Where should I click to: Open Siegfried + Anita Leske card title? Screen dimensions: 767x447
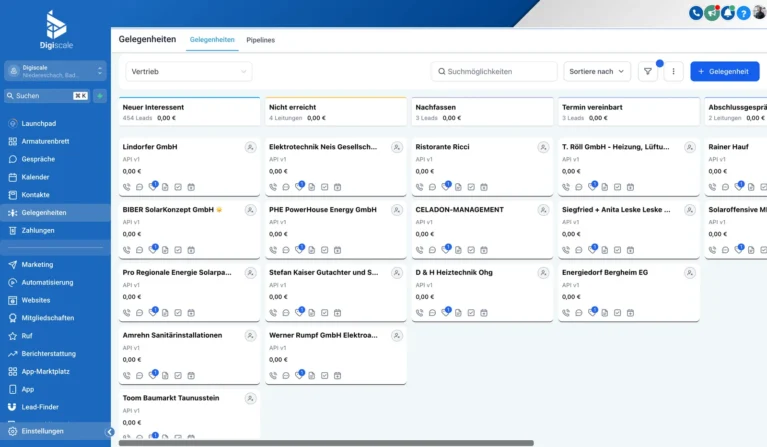(616, 209)
